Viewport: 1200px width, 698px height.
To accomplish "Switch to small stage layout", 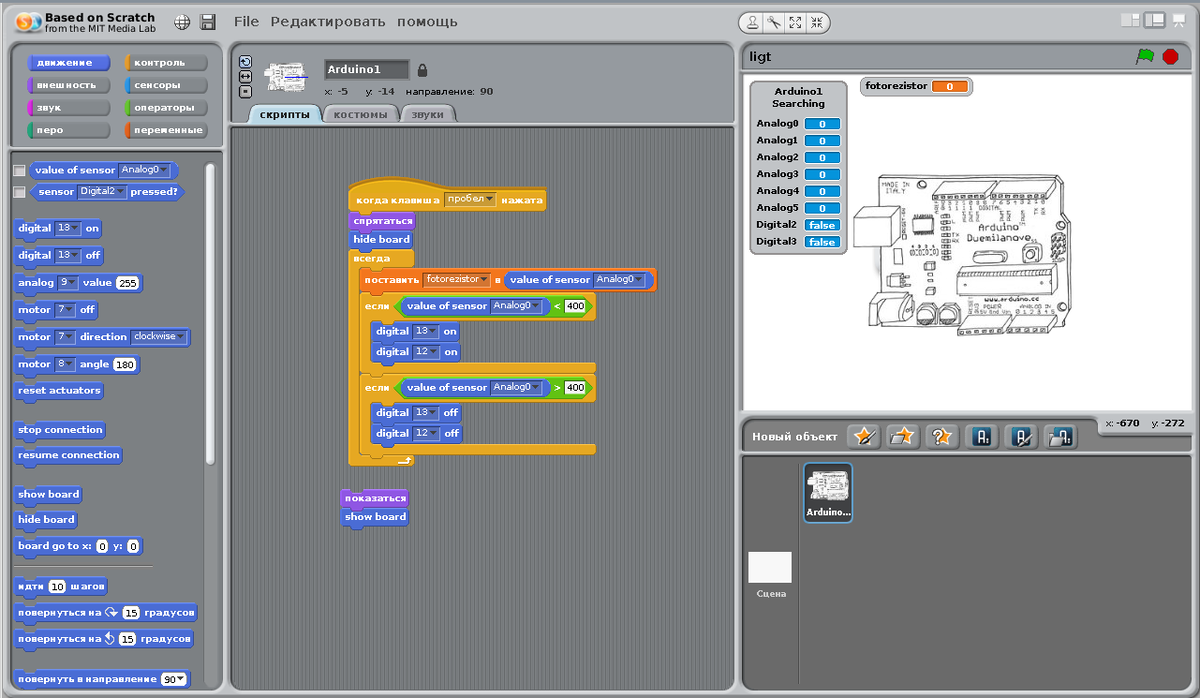I will coord(1130,19).
